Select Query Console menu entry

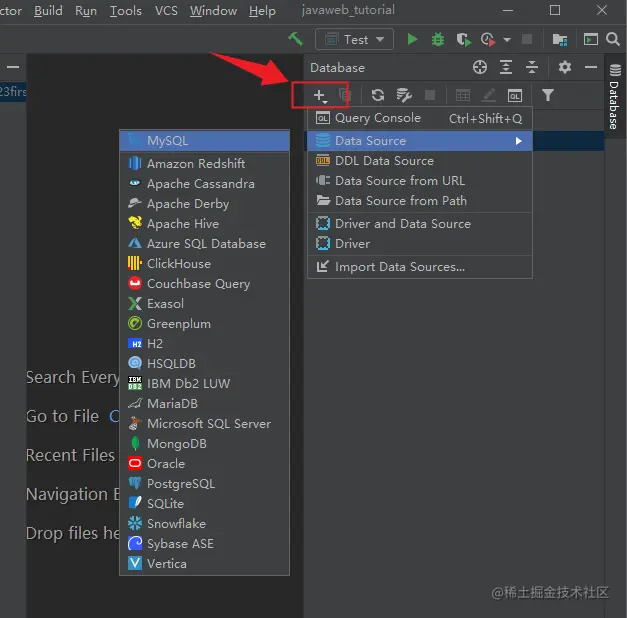point(420,118)
